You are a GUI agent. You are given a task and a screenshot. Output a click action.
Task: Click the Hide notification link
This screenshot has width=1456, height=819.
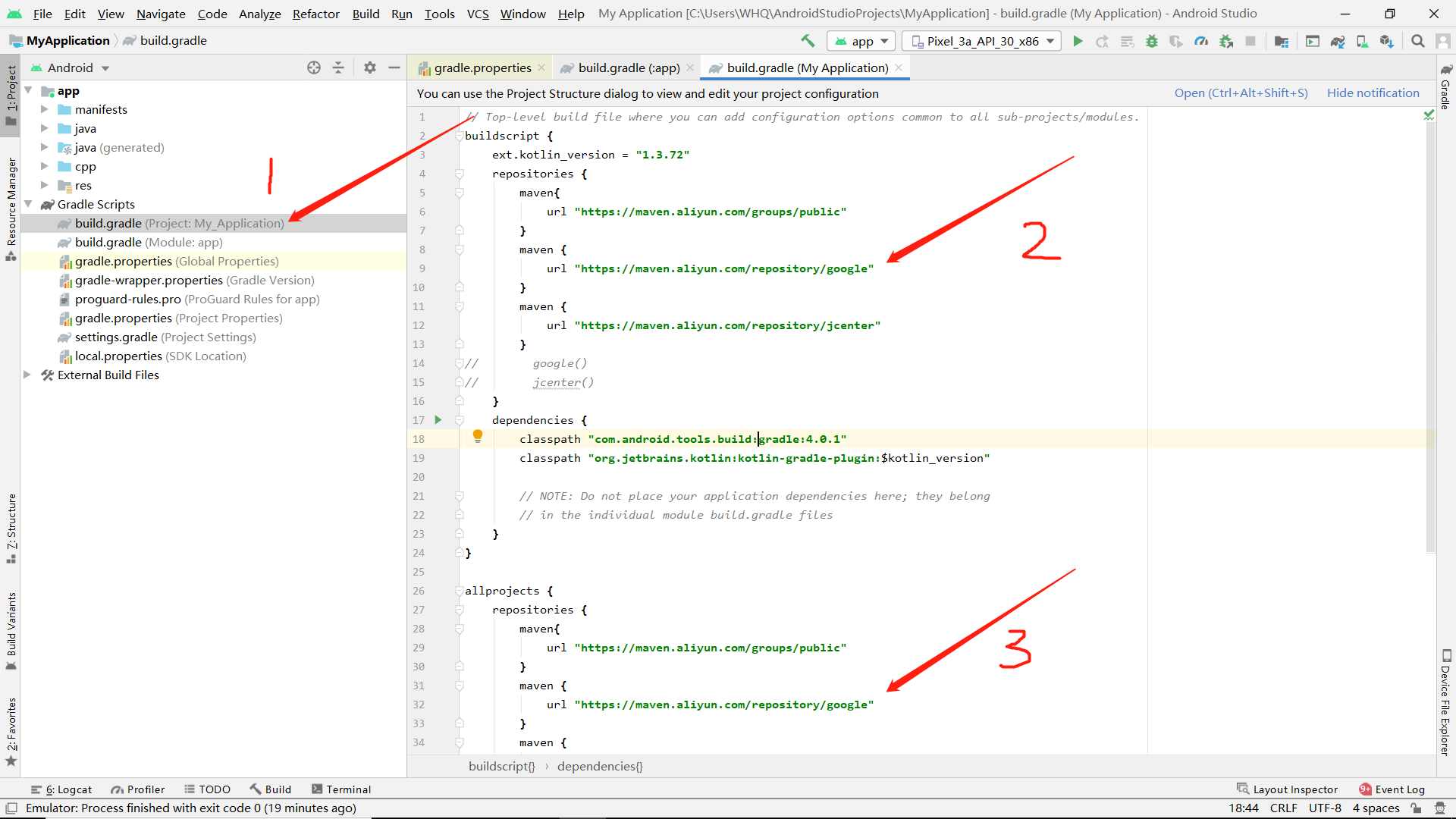[x=1373, y=93]
